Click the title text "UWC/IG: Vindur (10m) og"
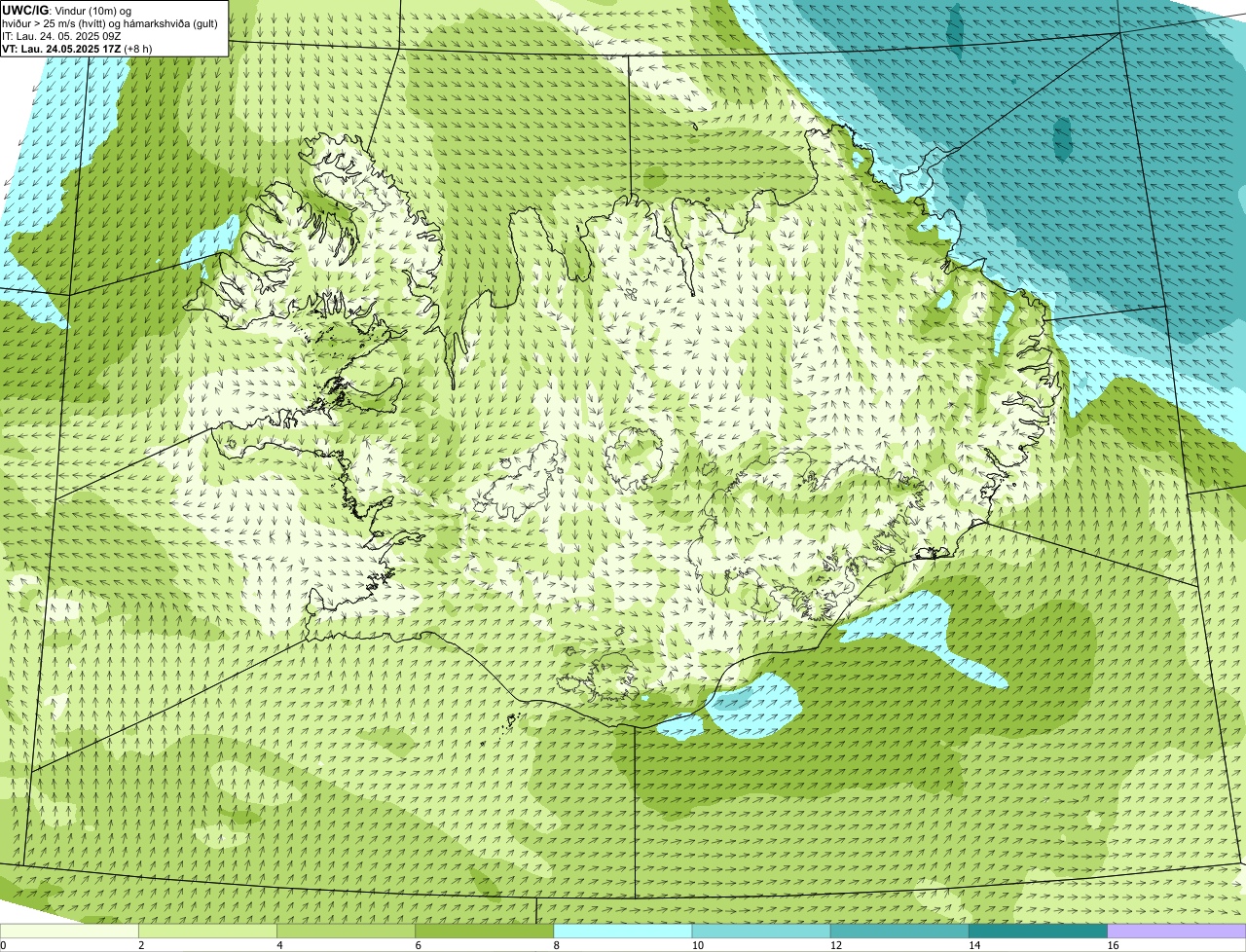Viewport: 1246px width, 952px height. pyautogui.click(x=66, y=11)
